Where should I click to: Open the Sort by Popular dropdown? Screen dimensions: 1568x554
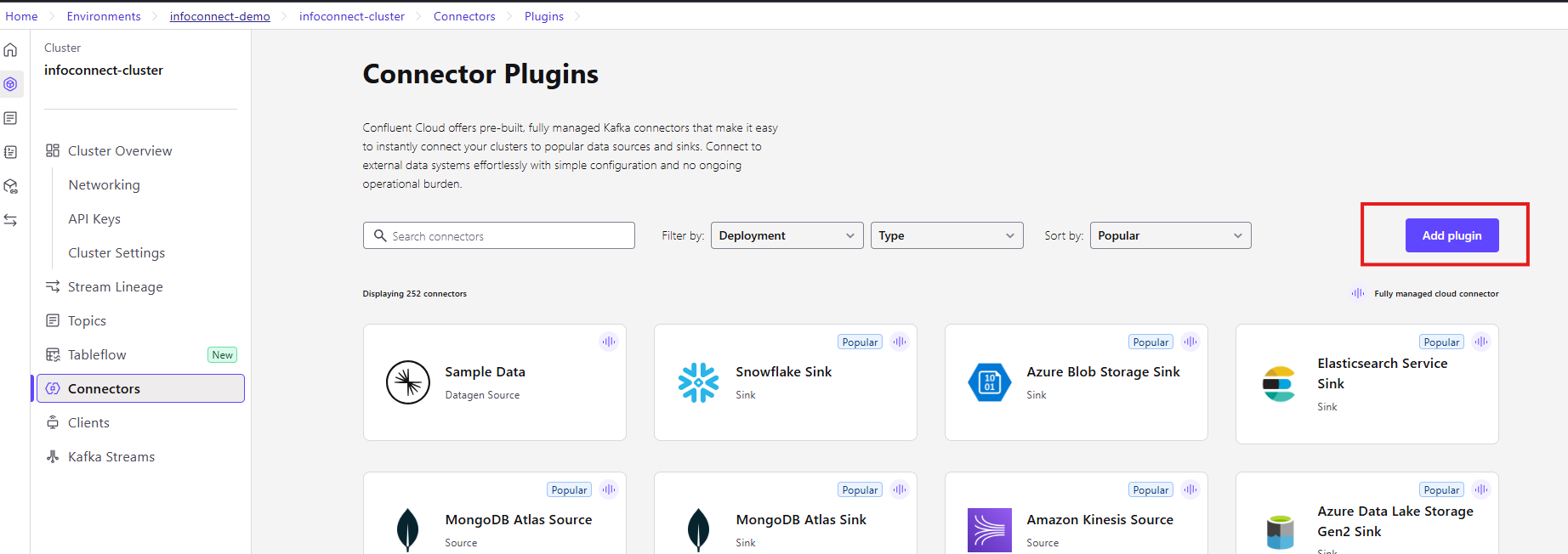click(1170, 235)
